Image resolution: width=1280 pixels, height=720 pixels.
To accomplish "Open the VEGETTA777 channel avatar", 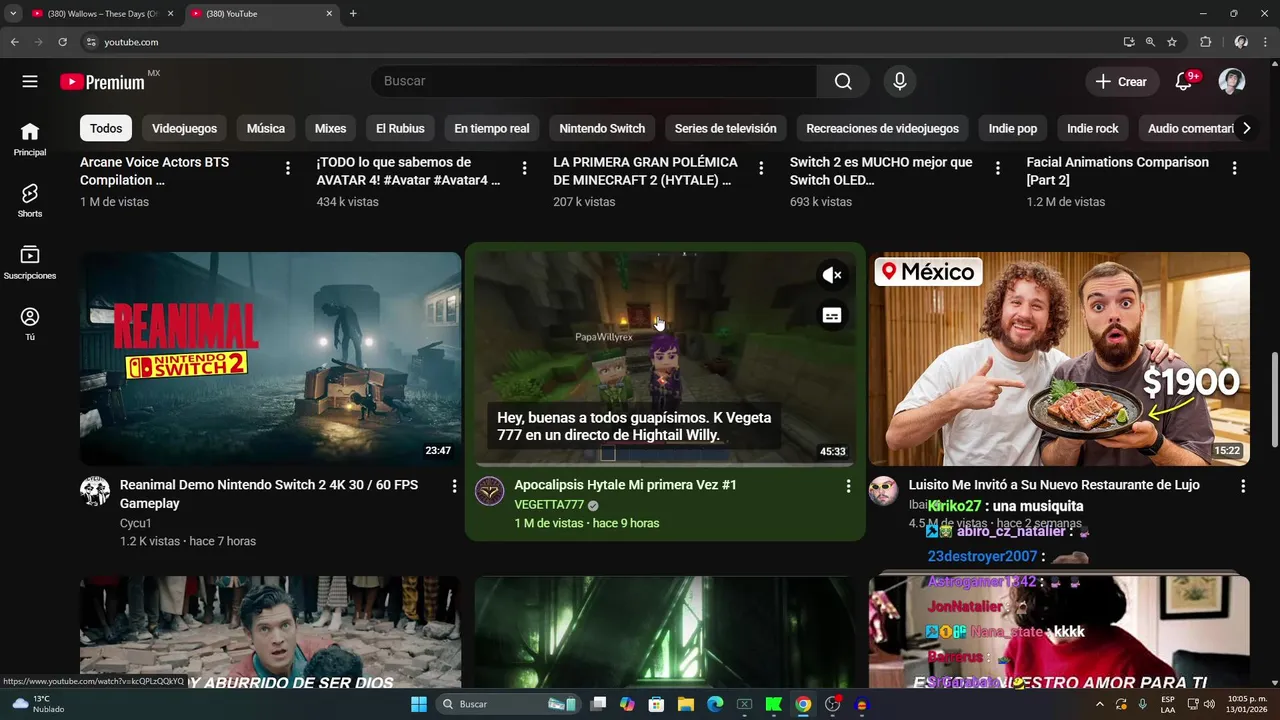I will coord(489,491).
